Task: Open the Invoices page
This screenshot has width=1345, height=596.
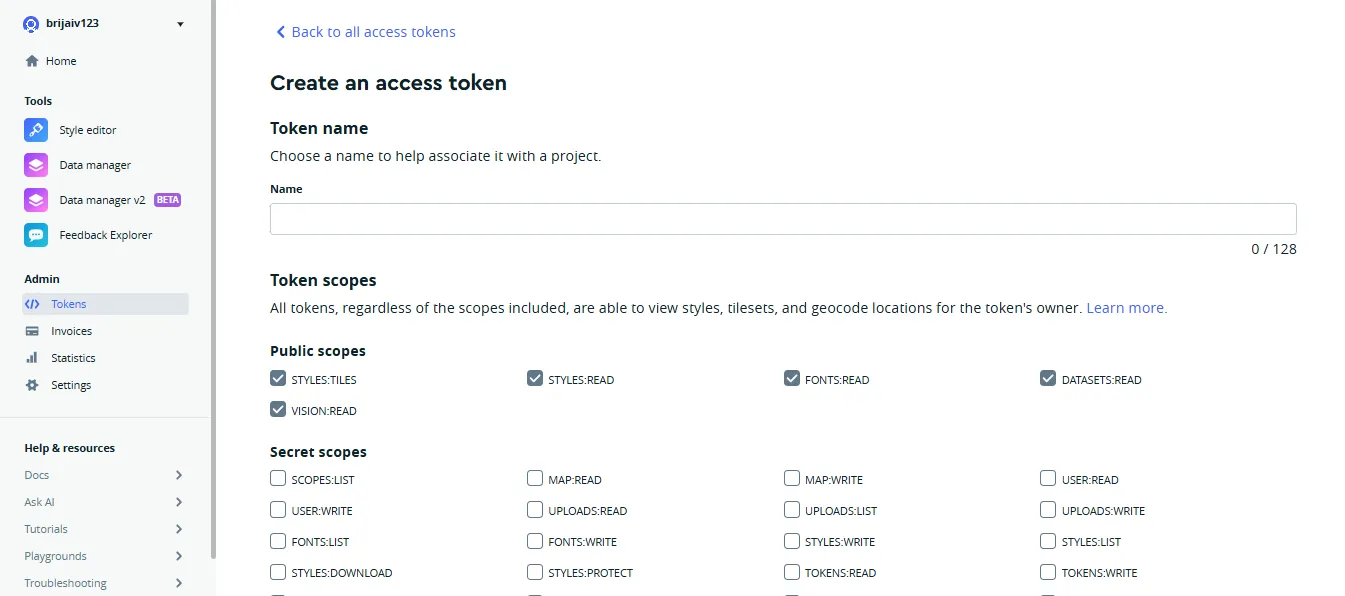Action: 71,330
